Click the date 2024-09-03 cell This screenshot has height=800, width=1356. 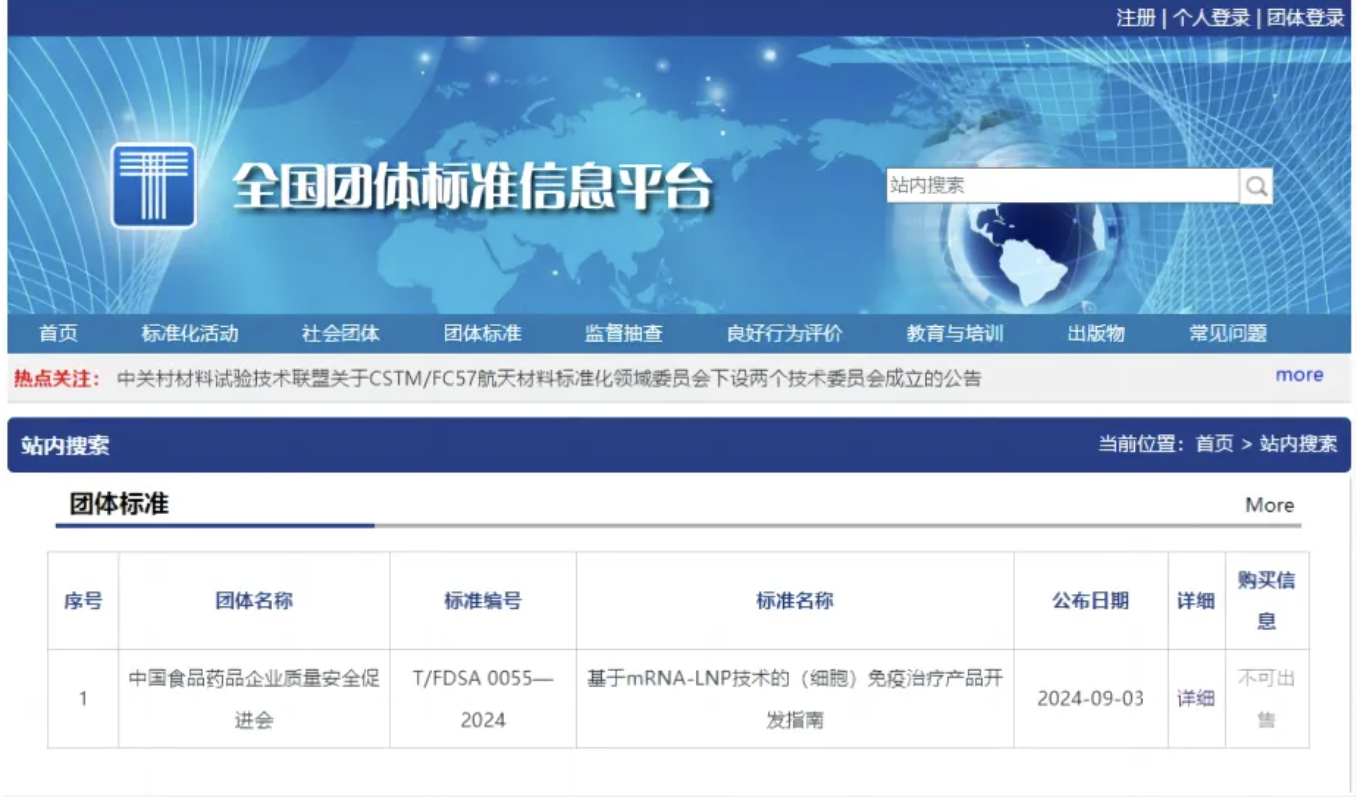coord(1091,699)
